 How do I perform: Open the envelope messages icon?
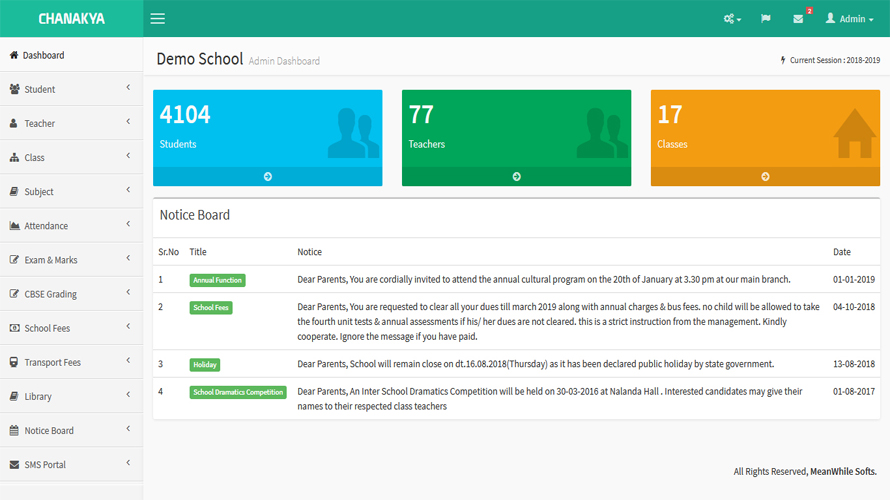[x=798, y=19]
